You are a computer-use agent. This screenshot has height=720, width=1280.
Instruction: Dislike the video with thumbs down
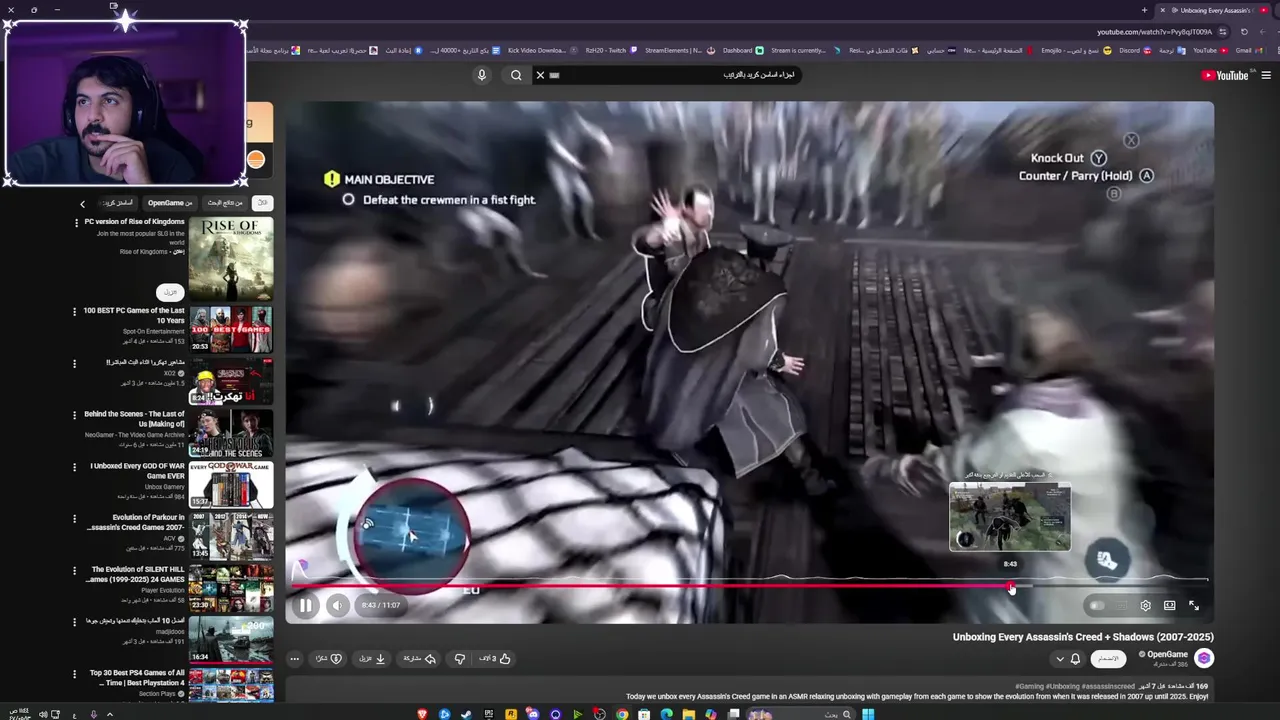tap(459, 658)
